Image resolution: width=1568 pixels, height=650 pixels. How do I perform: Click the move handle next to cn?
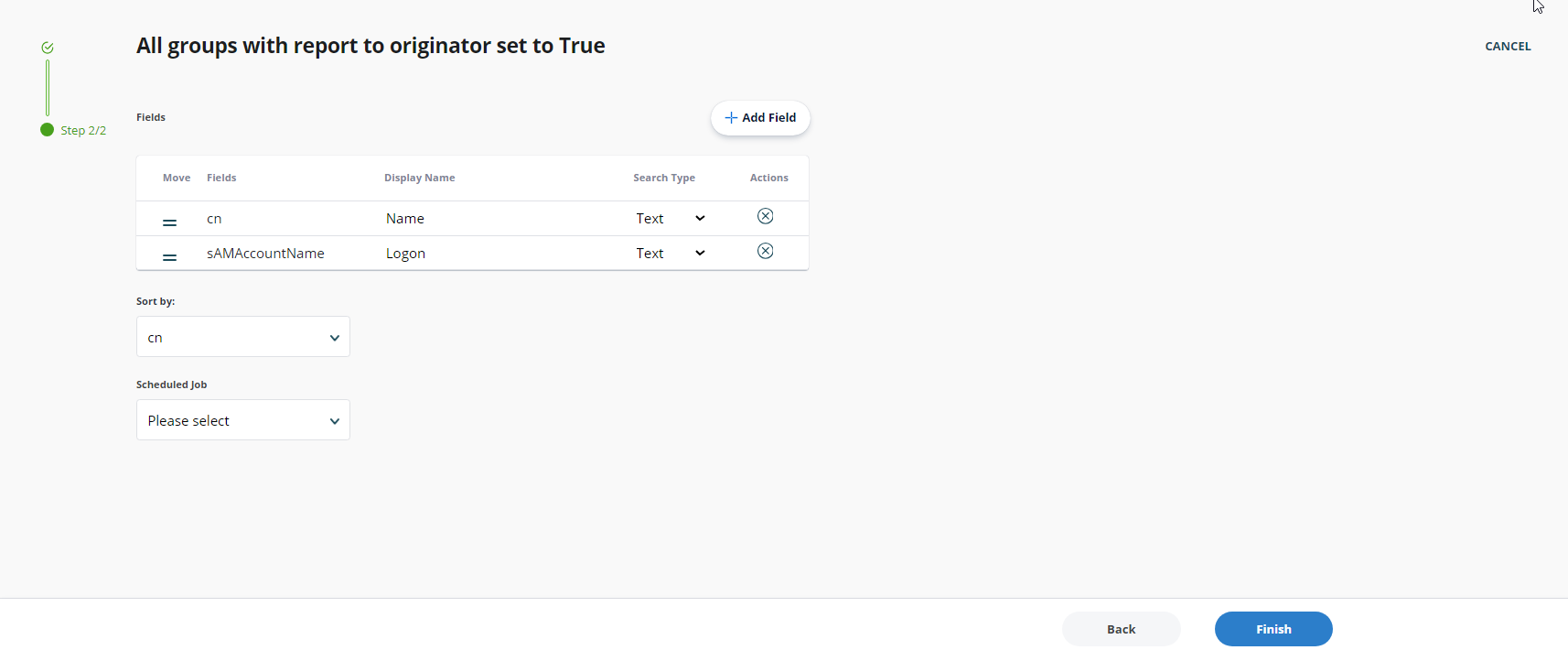(169, 222)
